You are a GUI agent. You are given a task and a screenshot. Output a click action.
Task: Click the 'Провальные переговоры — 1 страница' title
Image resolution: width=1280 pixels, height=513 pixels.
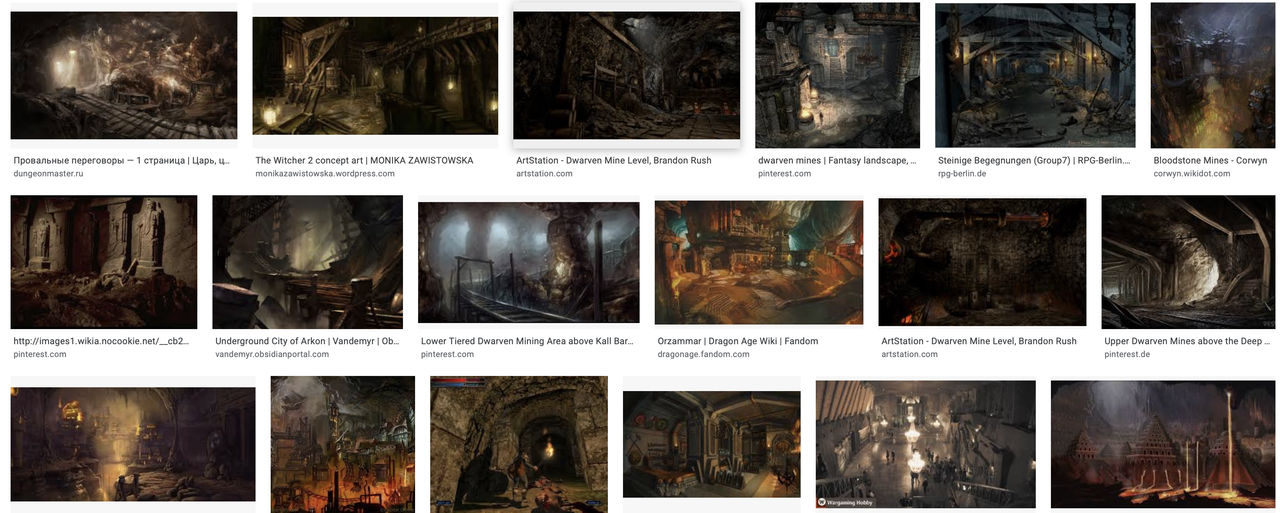tap(122, 160)
